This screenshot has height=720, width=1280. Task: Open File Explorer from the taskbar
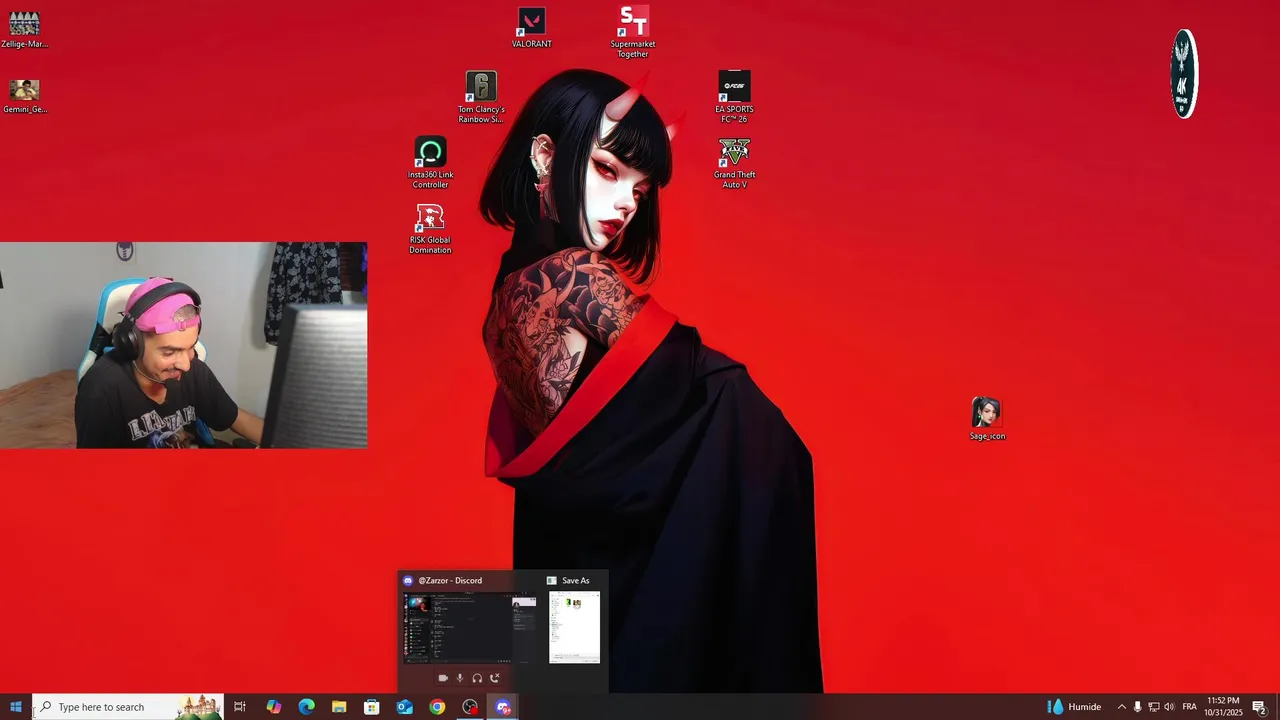pos(339,707)
